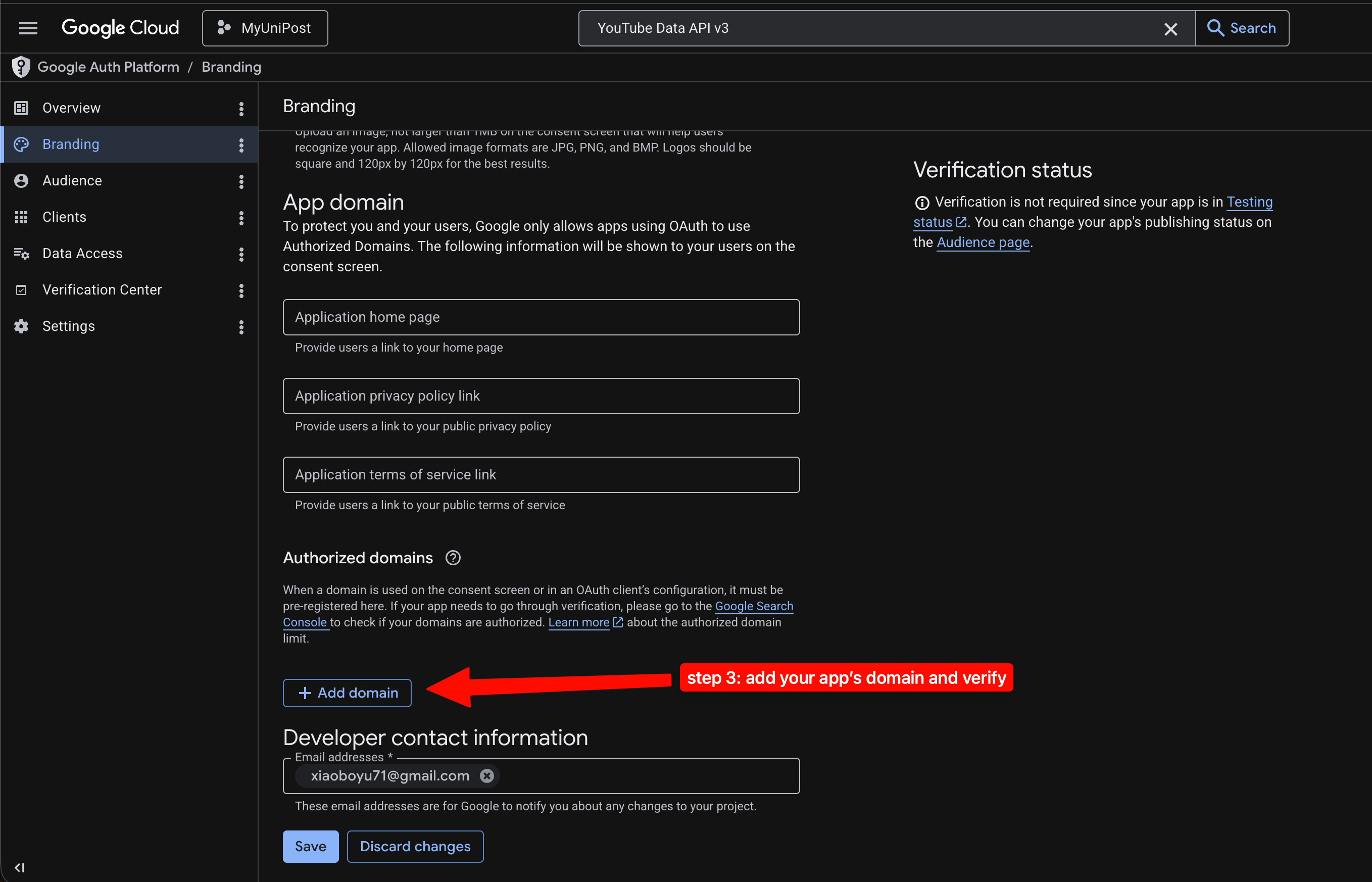This screenshot has height=882, width=1372.
Task: Open the main navigation hamburger menu
Action: (28, 28)
